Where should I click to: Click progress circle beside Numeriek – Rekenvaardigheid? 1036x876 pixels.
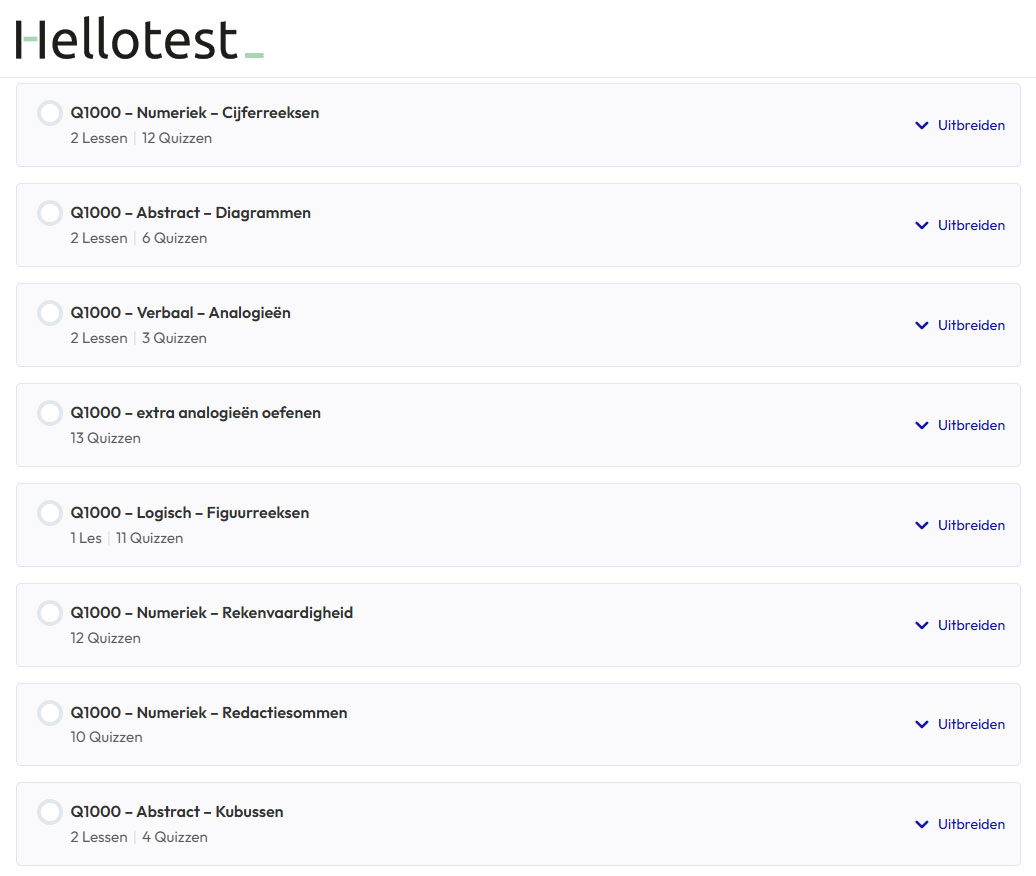[x=50, y=613]
